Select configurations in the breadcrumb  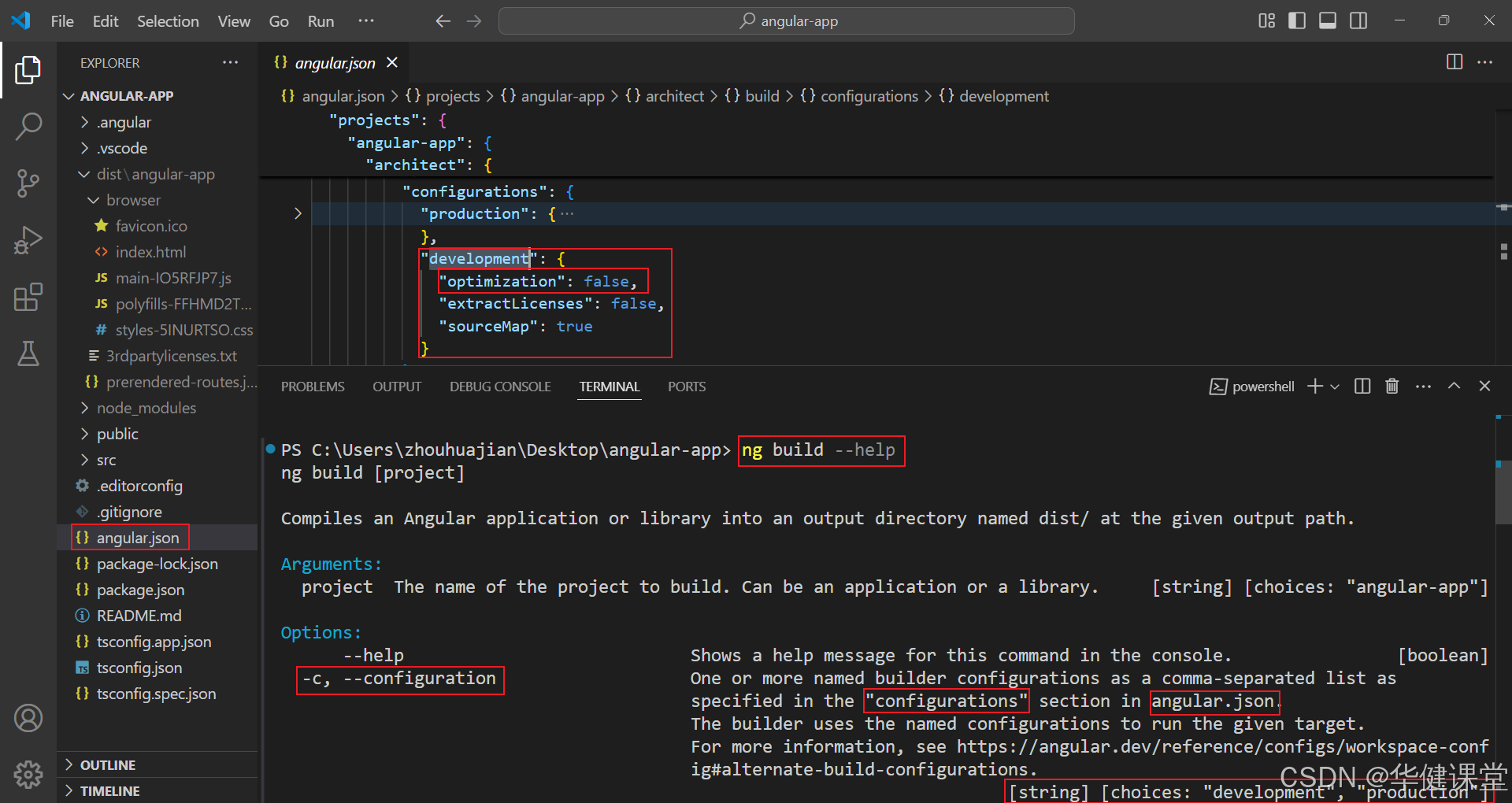(x=859, y=96)
